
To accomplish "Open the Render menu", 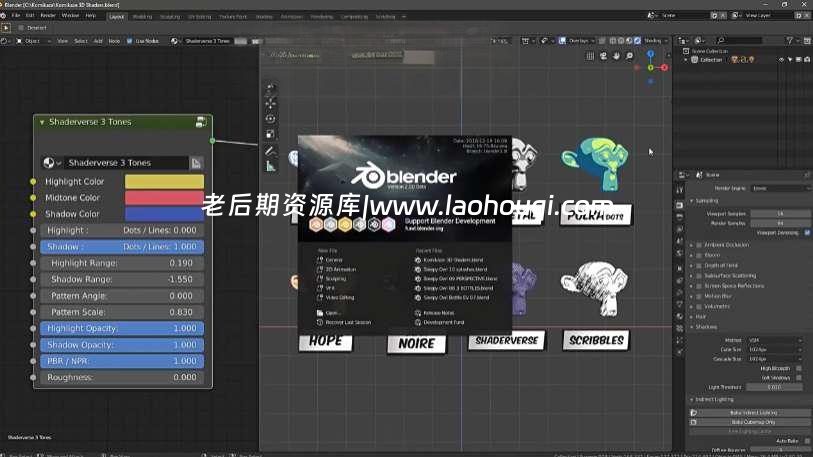I will [48, 16].
